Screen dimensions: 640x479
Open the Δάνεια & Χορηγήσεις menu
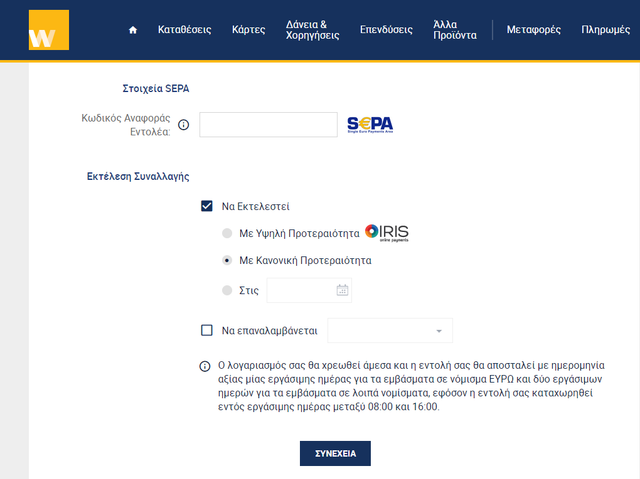point(313,30)
